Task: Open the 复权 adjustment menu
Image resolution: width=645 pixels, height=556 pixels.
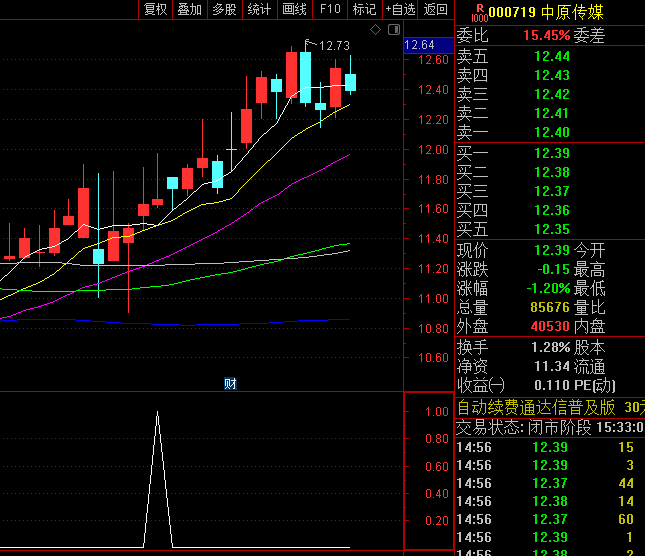Action: pos(155,9)
